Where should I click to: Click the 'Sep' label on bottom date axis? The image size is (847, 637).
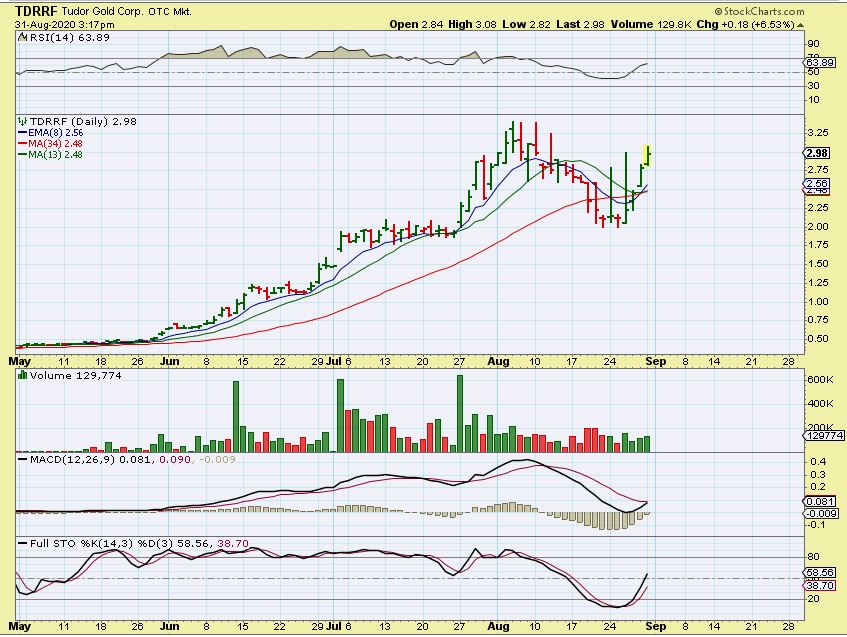pyautogui.click(x=656, y=626)
